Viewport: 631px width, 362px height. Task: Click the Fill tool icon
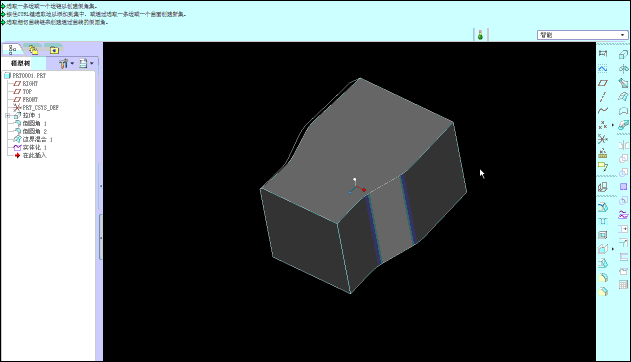(x=623, y=187)
